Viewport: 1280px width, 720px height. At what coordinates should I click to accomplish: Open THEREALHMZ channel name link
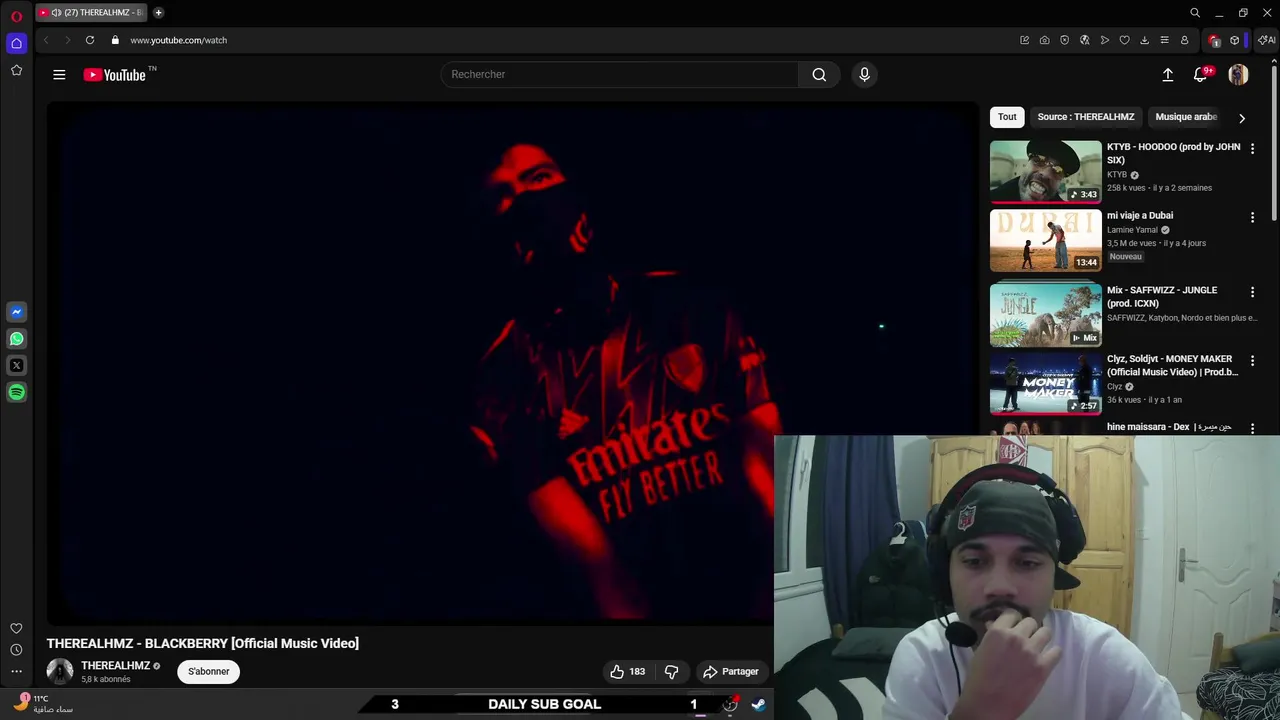tap(115, 665)
